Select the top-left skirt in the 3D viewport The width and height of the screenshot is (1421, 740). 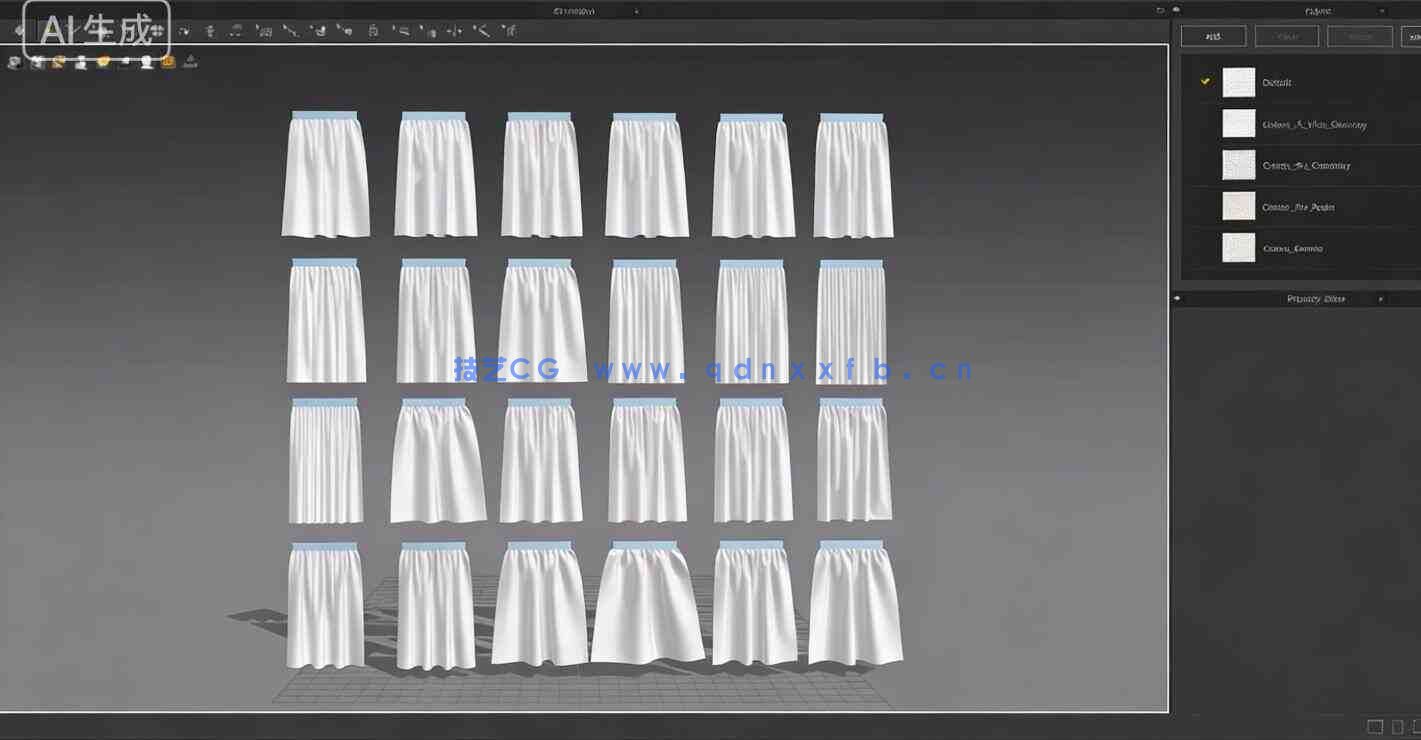[325, 175]
